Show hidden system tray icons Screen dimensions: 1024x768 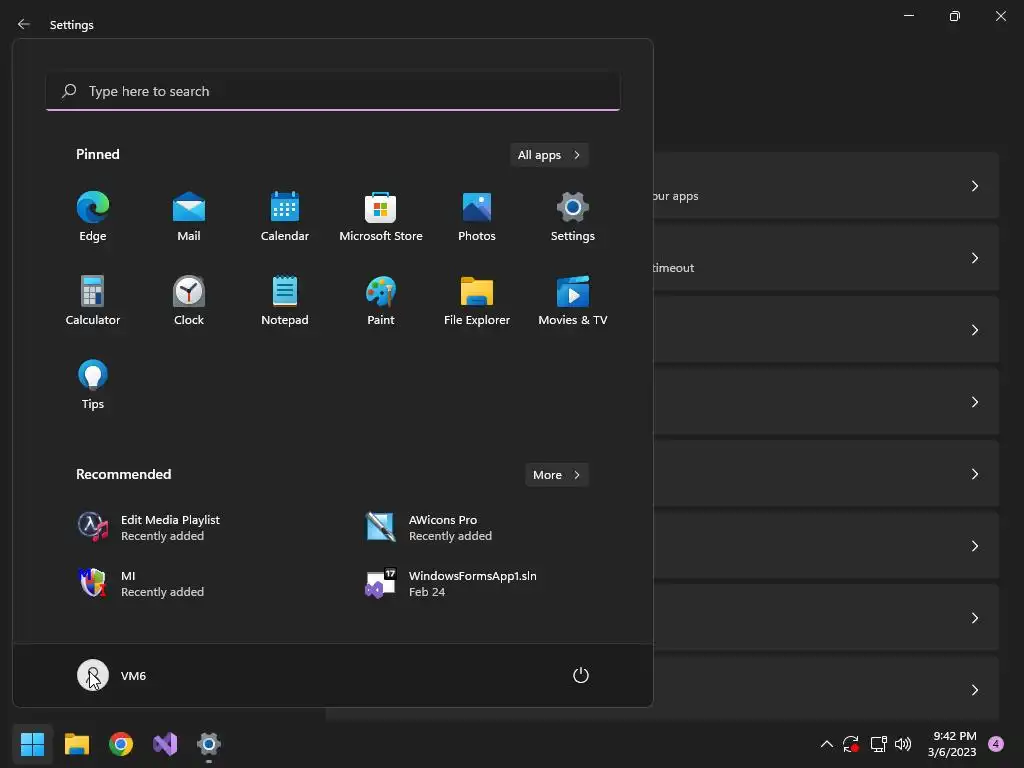826,744
